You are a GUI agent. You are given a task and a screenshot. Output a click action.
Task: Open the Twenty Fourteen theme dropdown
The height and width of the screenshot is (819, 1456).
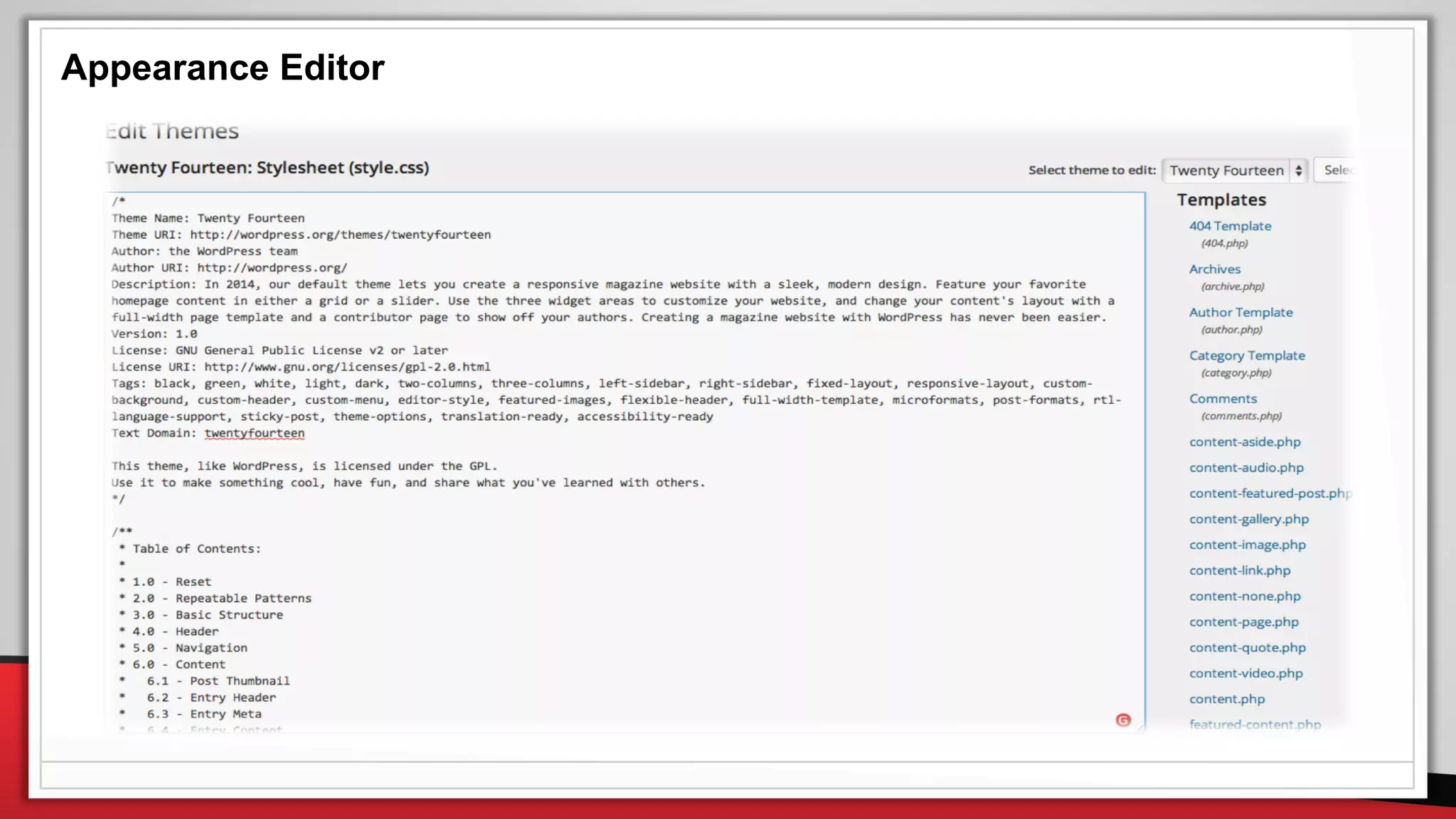click(1235, 171)
